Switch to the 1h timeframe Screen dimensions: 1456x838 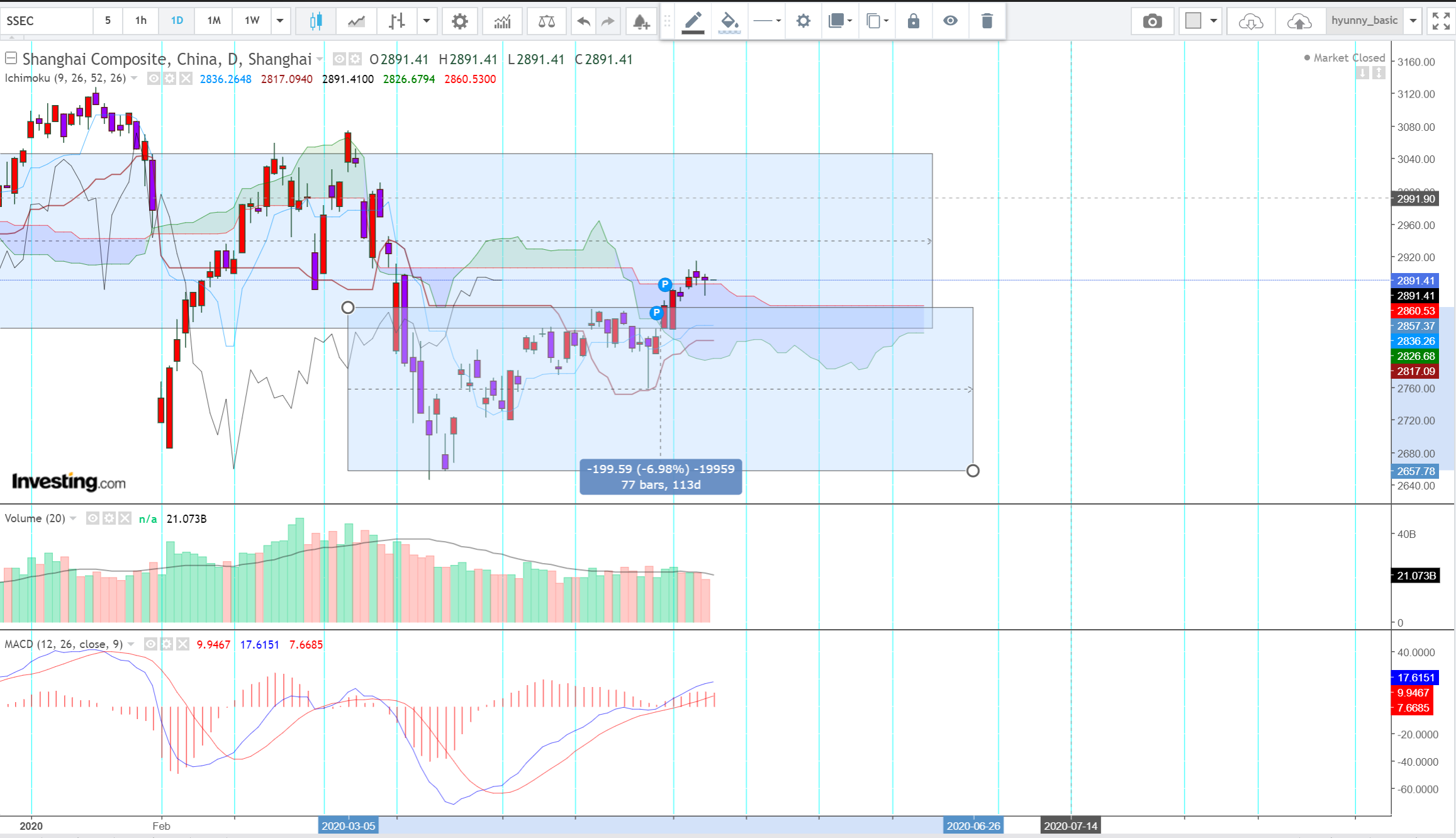141,21
